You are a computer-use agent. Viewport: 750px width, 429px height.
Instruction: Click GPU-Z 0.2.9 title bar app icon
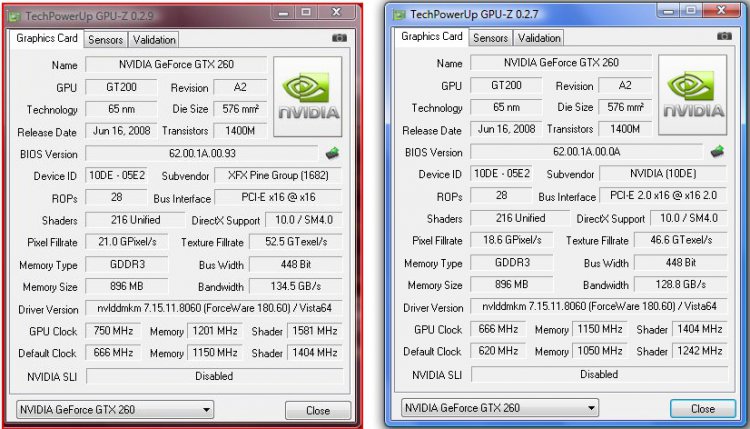(x=14, y=17)
